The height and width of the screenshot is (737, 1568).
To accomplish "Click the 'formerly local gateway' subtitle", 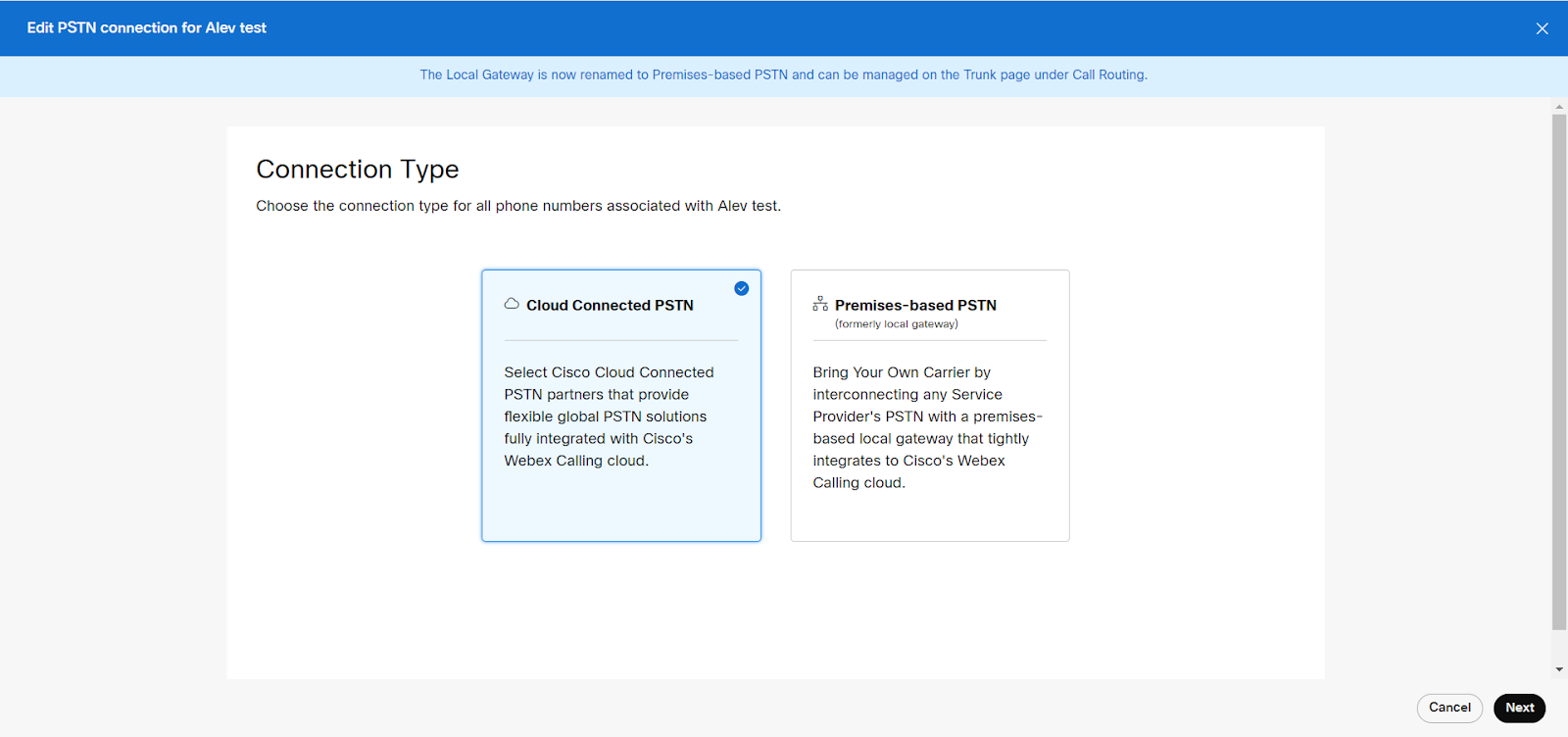I will click(x=896, y=324).
